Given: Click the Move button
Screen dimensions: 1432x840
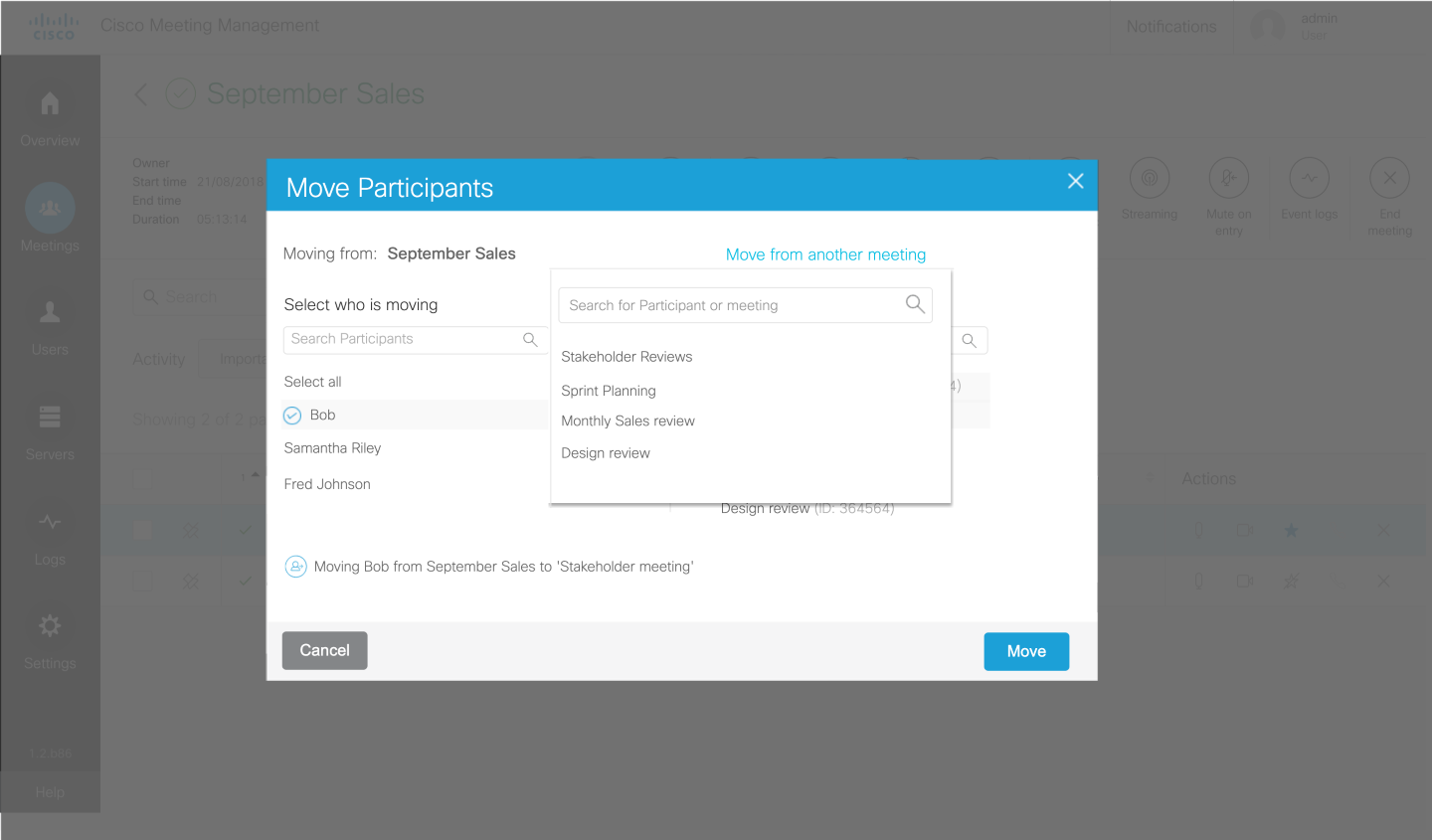Looking at the screenshot, I should pyautogui.click(x=1026, y=651).
